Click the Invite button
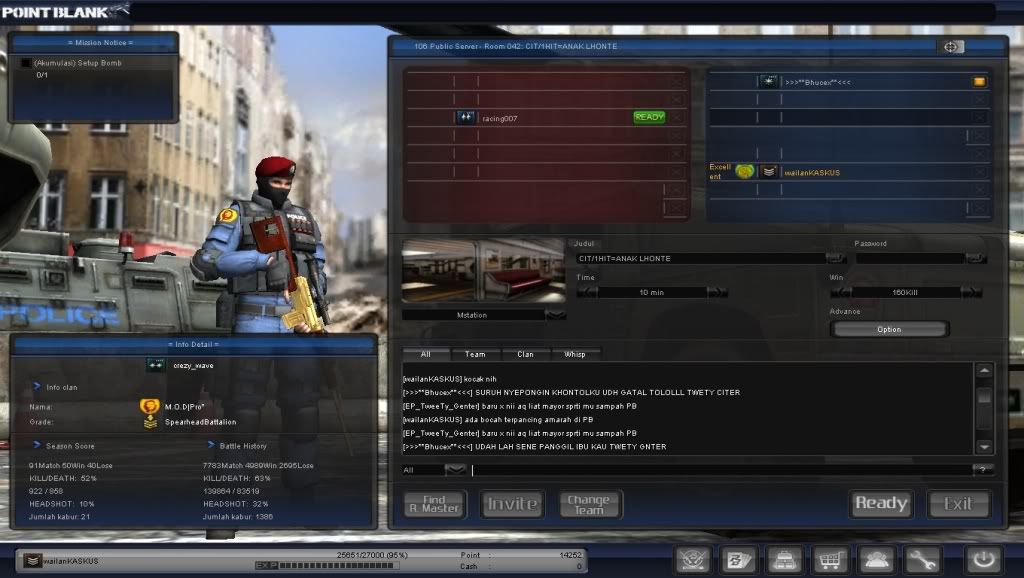The image size is (1024, 578). pyautogui.click(x=512, y=504)
